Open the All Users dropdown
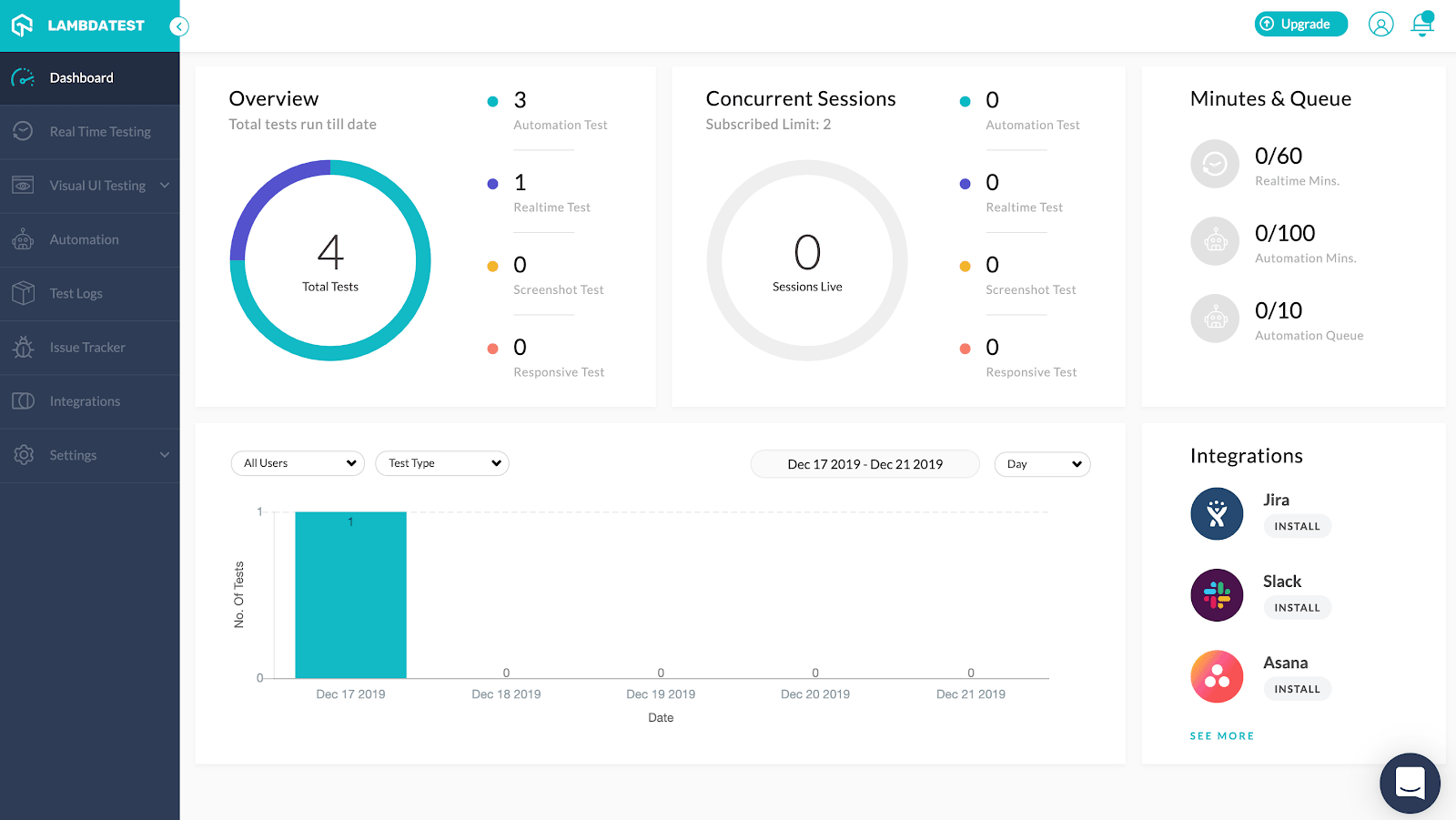 point(297,462)
